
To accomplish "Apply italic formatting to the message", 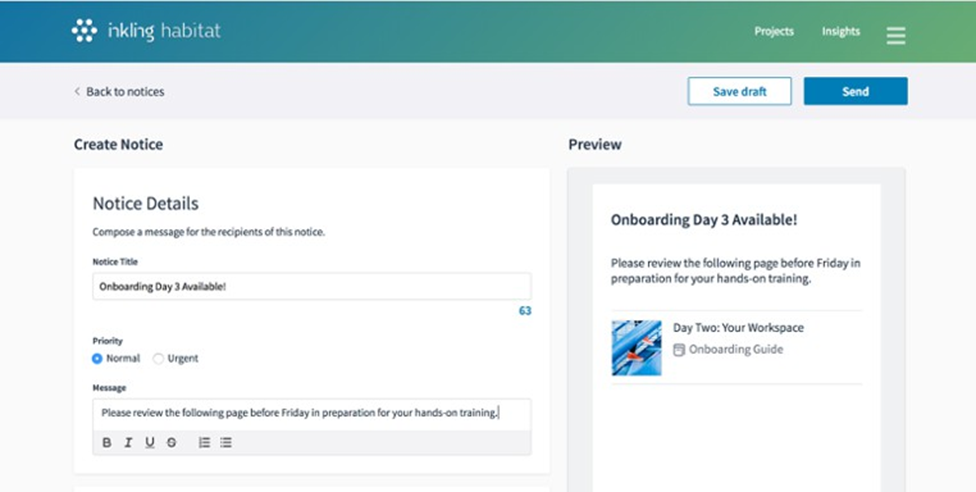I will (128, 443).
